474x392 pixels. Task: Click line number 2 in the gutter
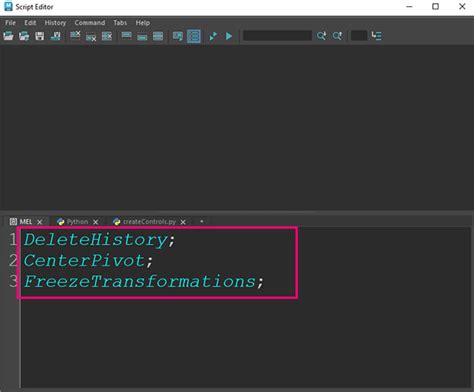13,260
